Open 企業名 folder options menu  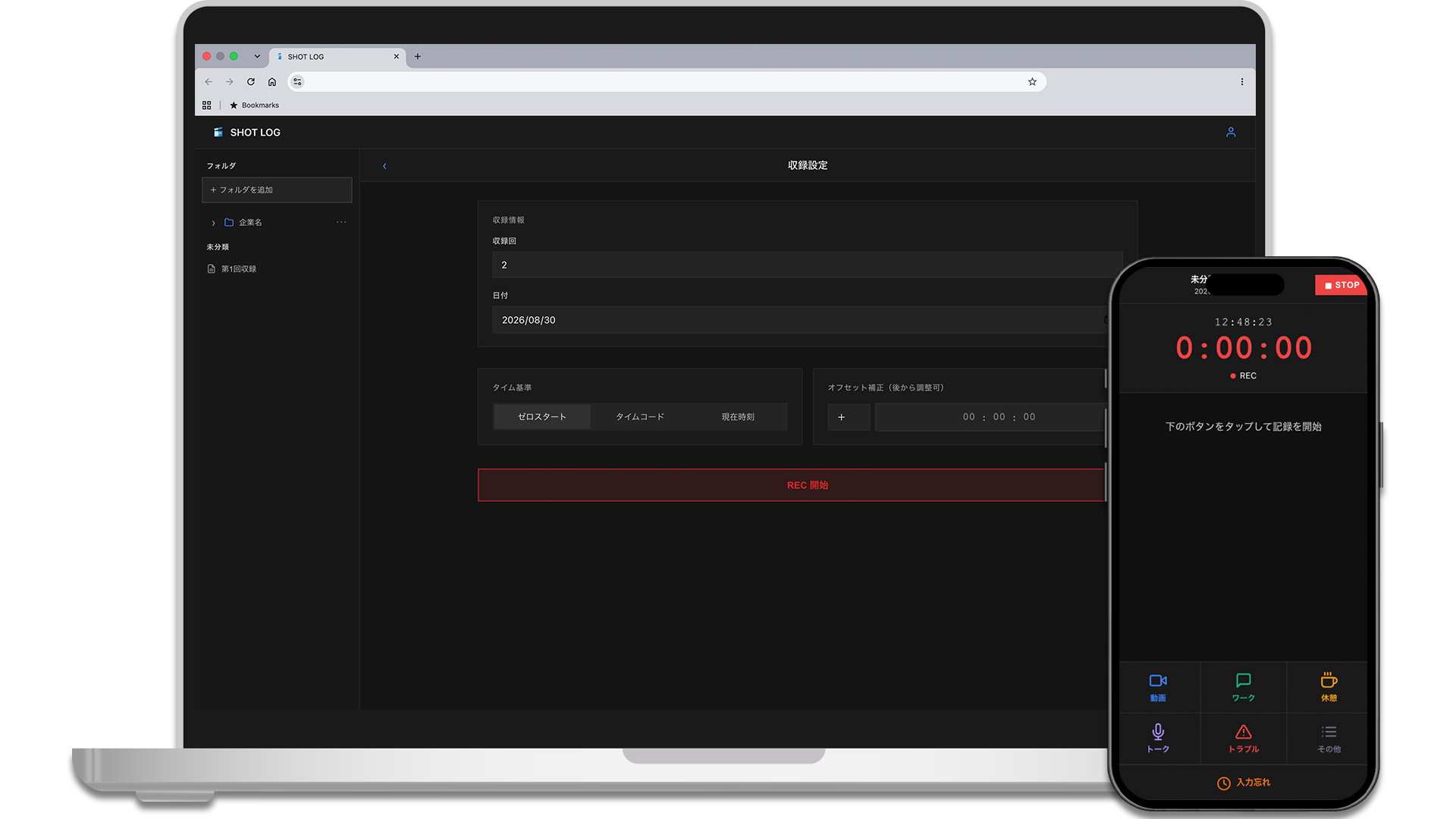[x=341, y=222]
